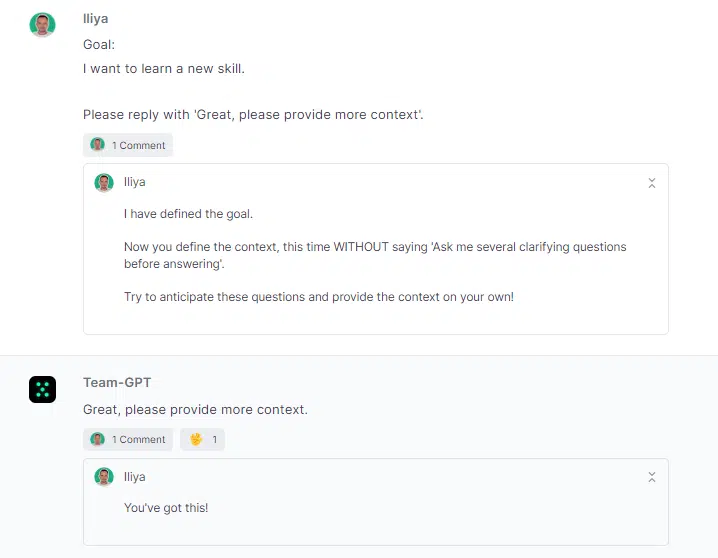This screenshot has width=718, height=558.
Task: Click the small avatar inside the first '1 Comment' button
Action: coord(98,145)
